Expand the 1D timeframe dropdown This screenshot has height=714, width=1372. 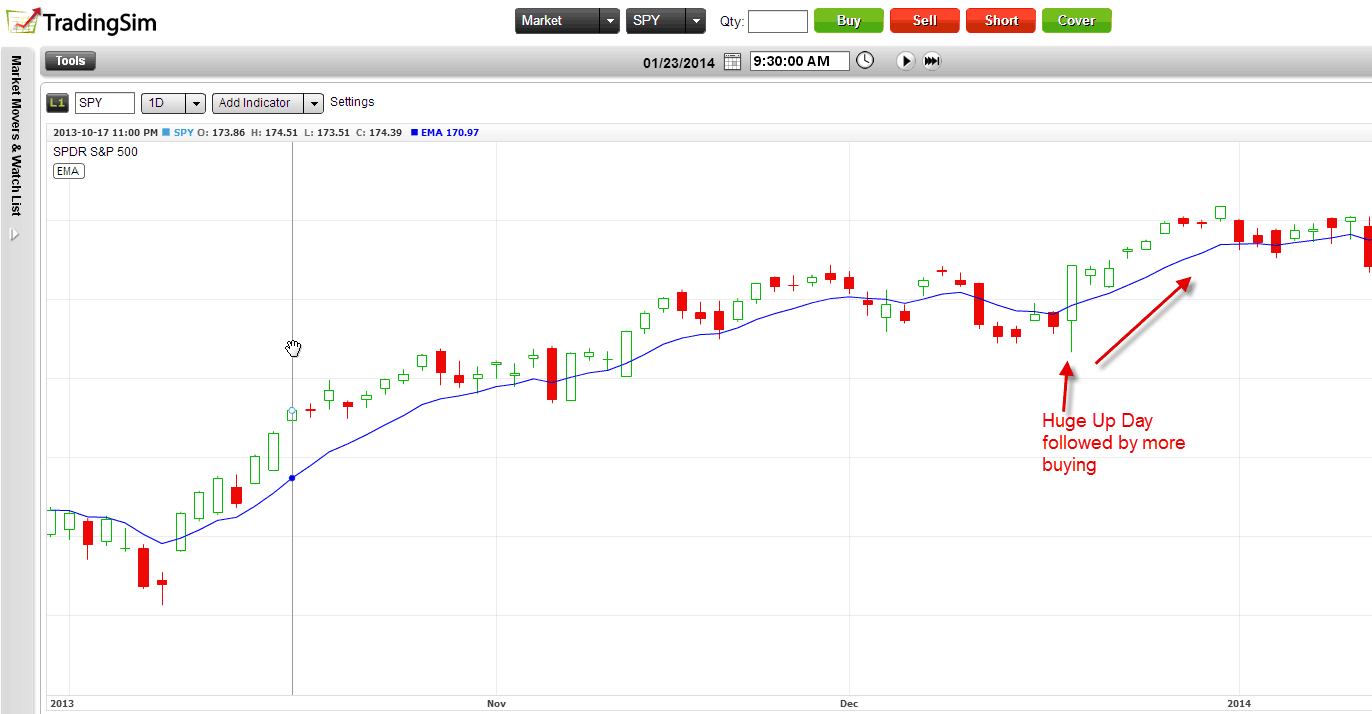tap(195, 103)
